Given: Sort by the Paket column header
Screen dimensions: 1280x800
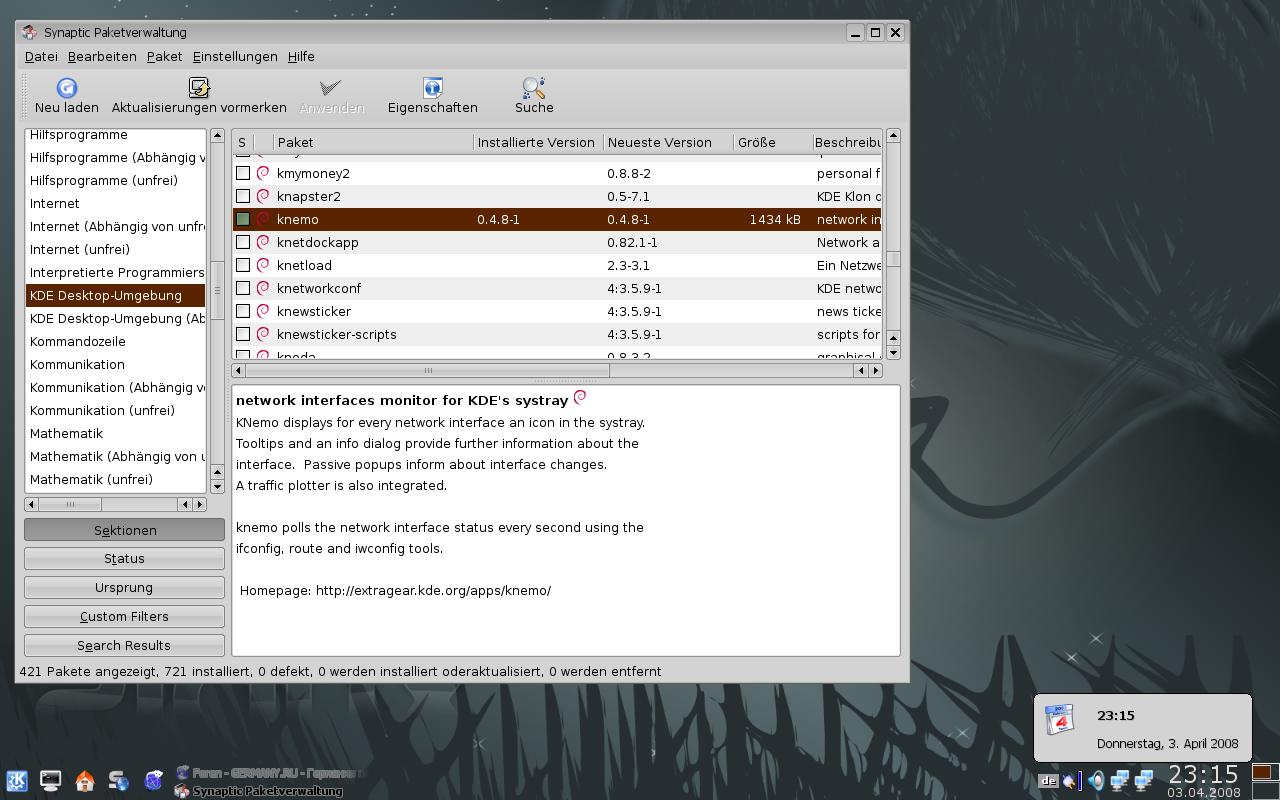Looking at the screenshot, I should pyautogui.click(x=373, y=142).
